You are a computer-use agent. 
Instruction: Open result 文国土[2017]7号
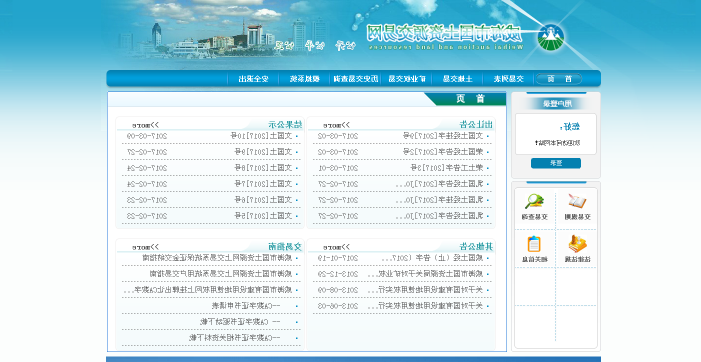pos(263,184)
